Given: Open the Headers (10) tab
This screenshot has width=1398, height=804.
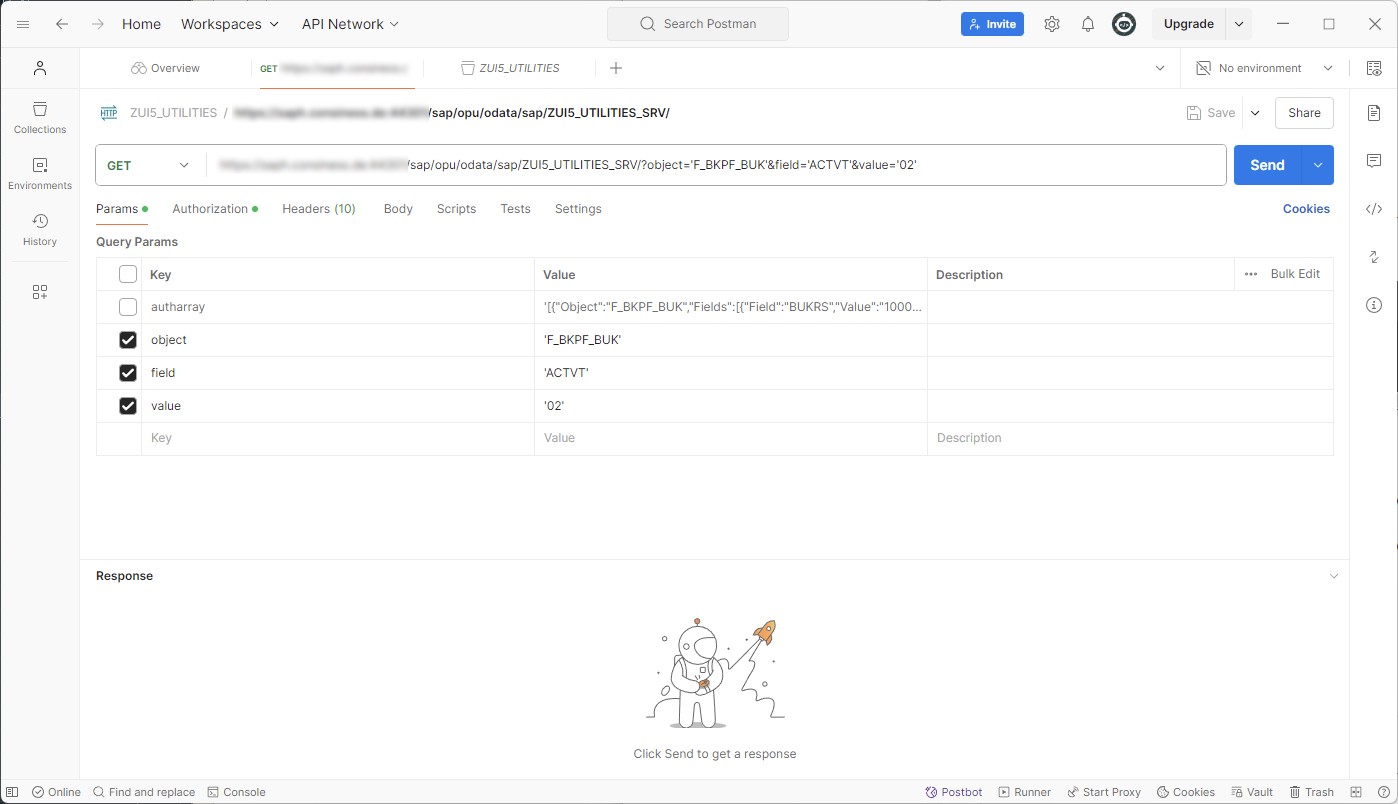Looking at the screenshot, I should [x=319, y=209].
